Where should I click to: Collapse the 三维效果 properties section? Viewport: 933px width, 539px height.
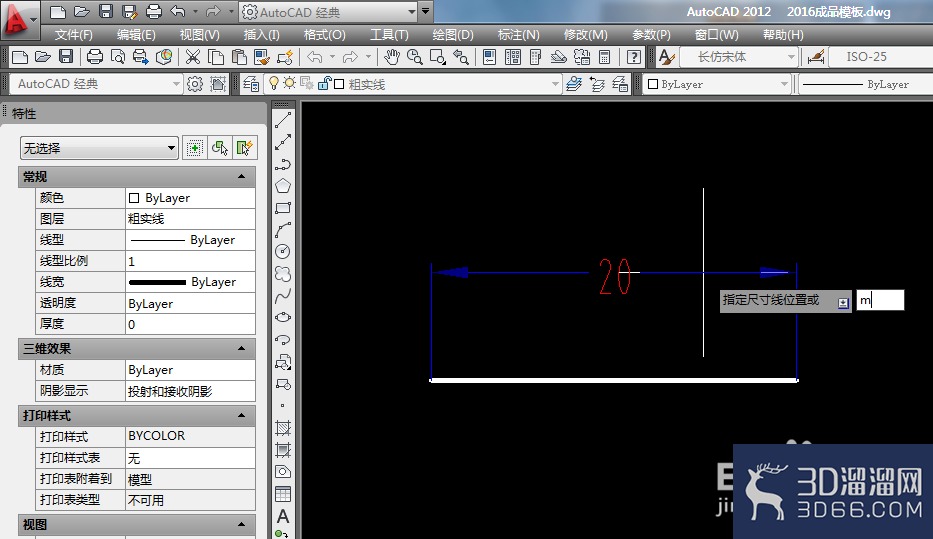242,348
